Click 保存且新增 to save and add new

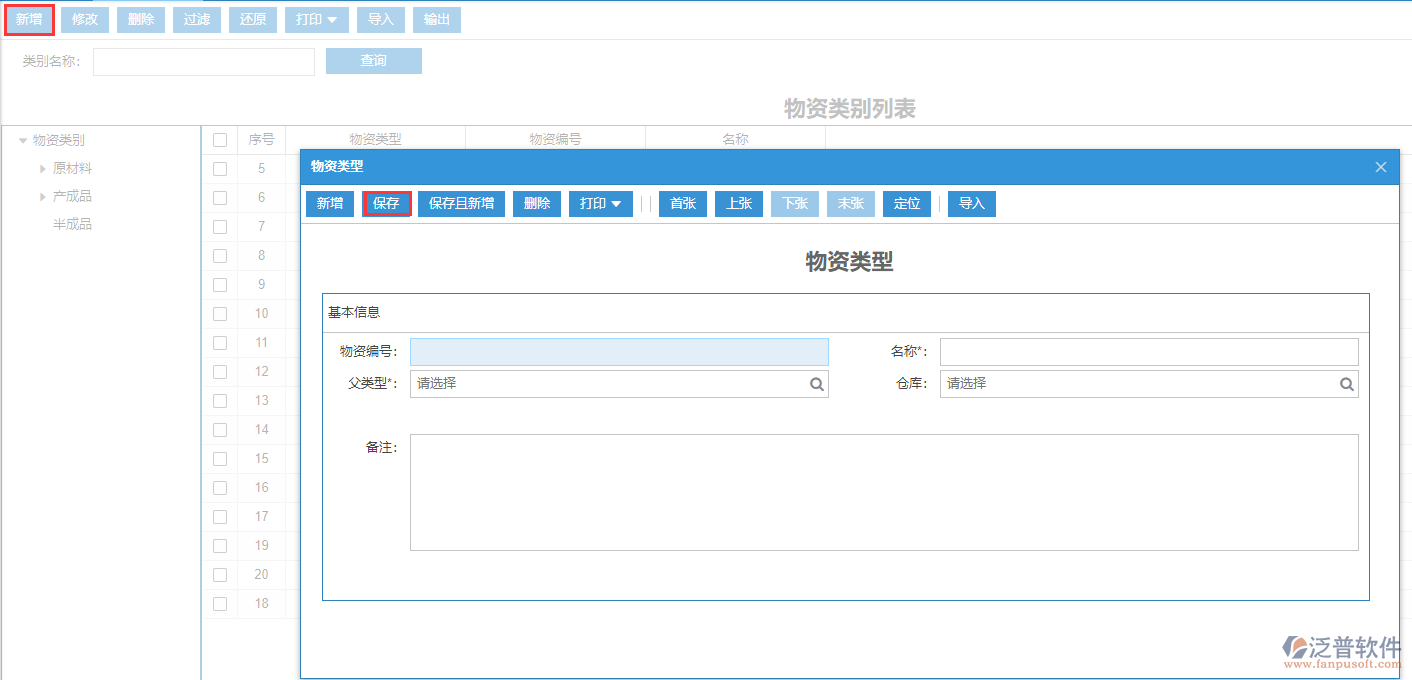(x=461, y=203)
